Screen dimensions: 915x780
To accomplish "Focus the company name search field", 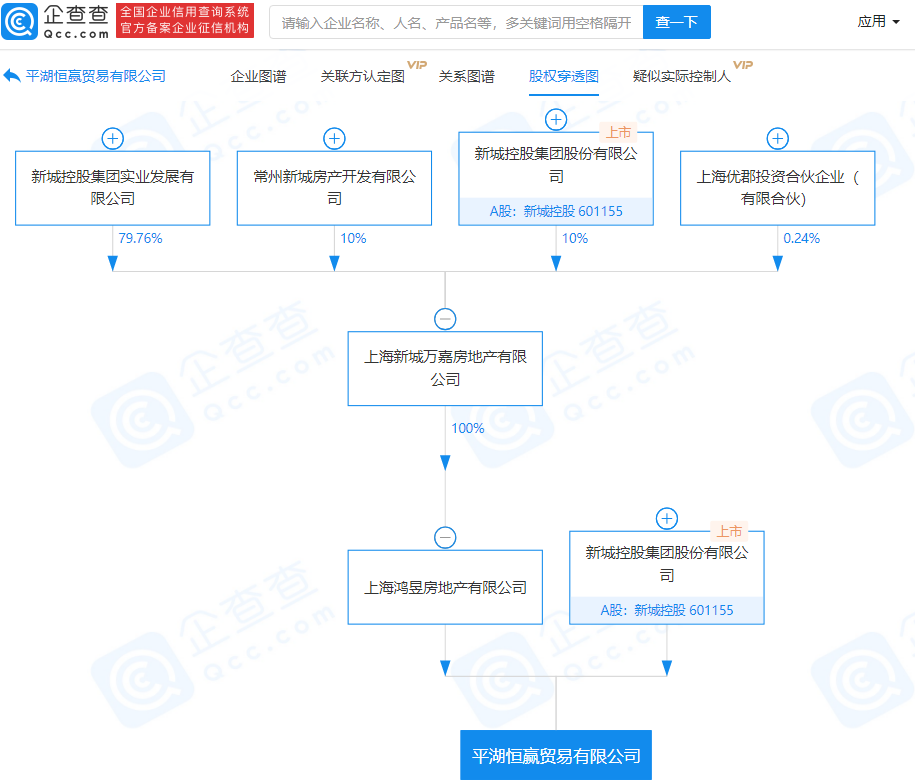I will (456, 22).
